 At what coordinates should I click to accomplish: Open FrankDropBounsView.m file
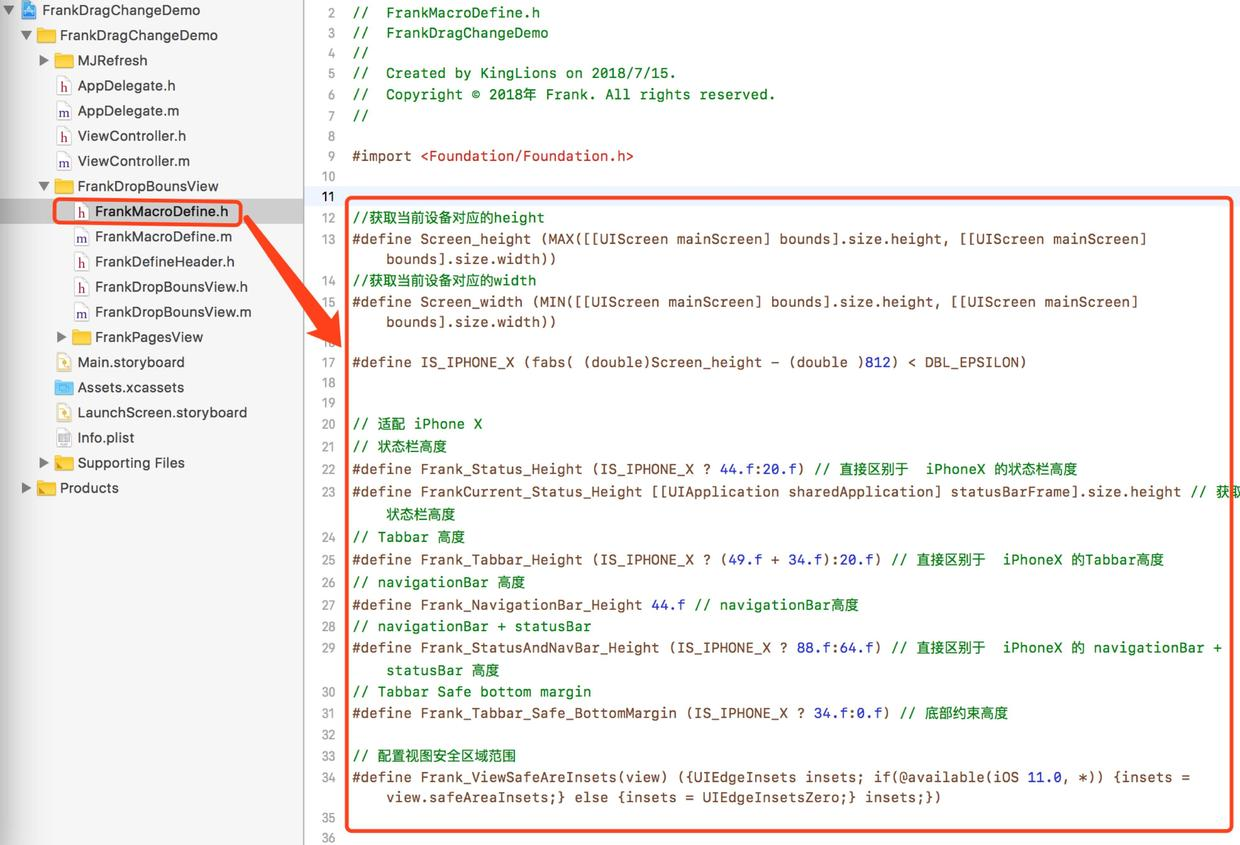pos(173,312)
